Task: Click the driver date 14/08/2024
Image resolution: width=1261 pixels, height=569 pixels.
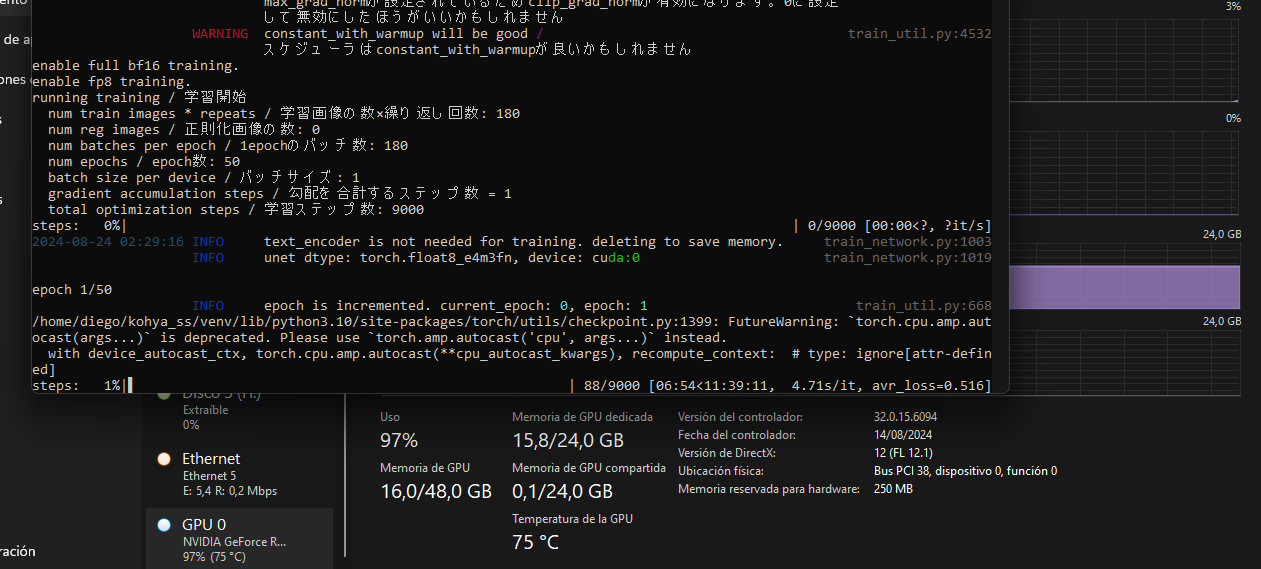Action: pyautogui.click(x=903, y=435)
